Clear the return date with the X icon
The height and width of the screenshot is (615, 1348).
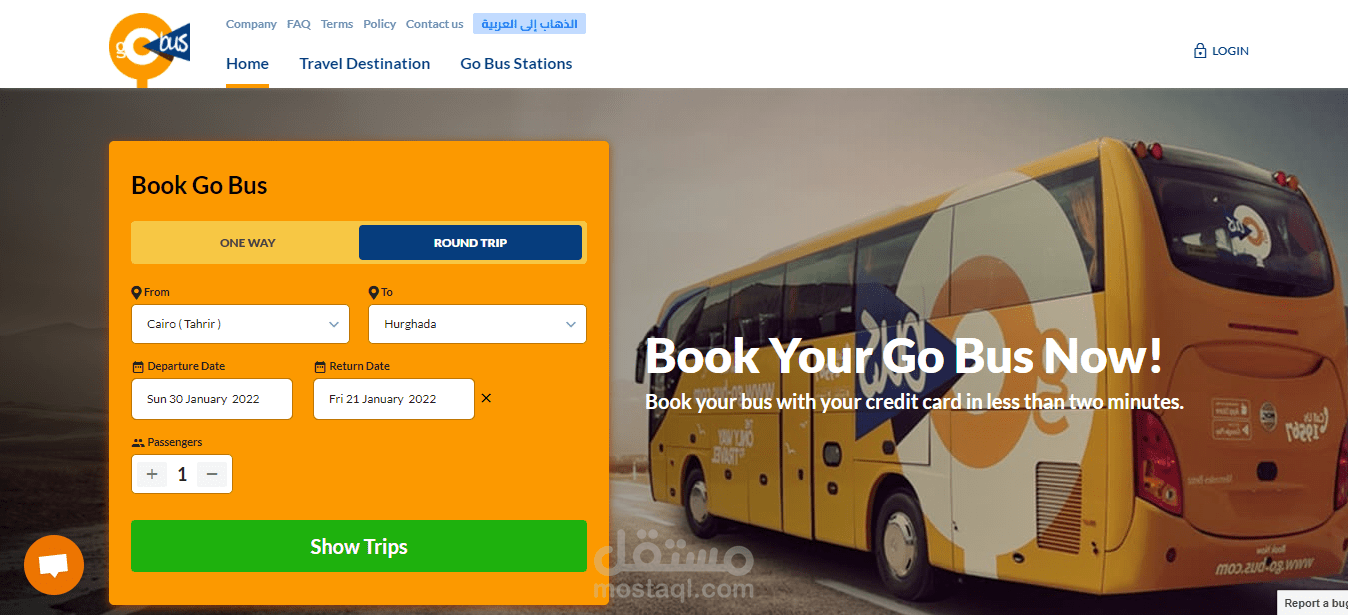point(486,398)
